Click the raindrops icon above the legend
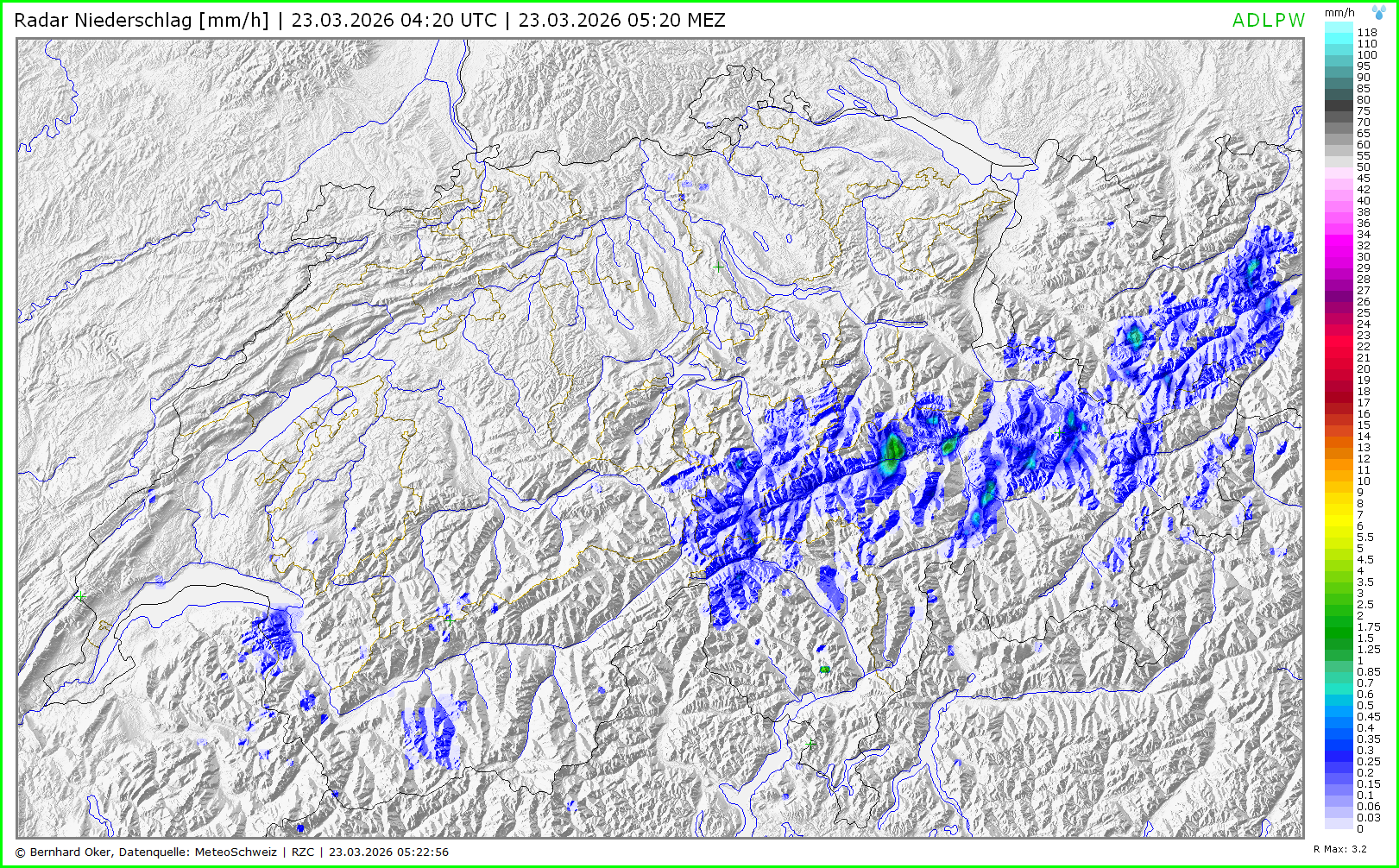1399x868 pixels. [x=1379, y=12]
